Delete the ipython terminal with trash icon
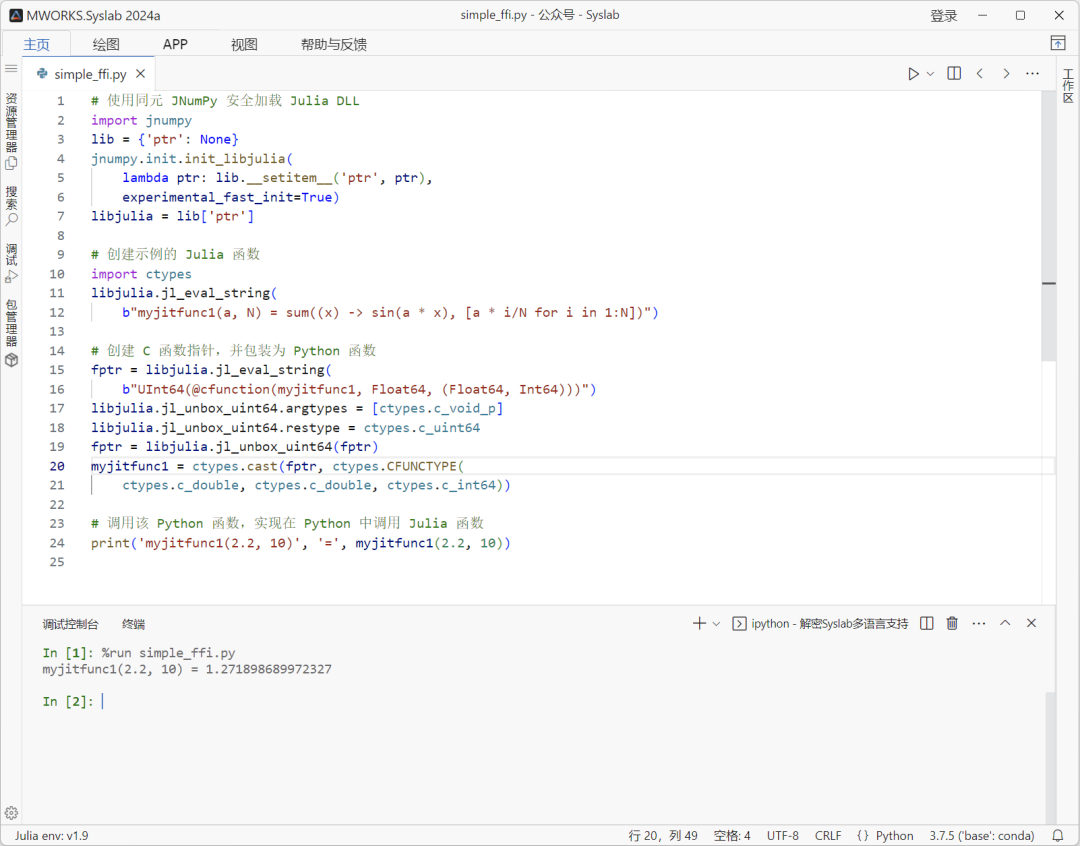This screenshot has height=846, width=1080. click(951, 623)
